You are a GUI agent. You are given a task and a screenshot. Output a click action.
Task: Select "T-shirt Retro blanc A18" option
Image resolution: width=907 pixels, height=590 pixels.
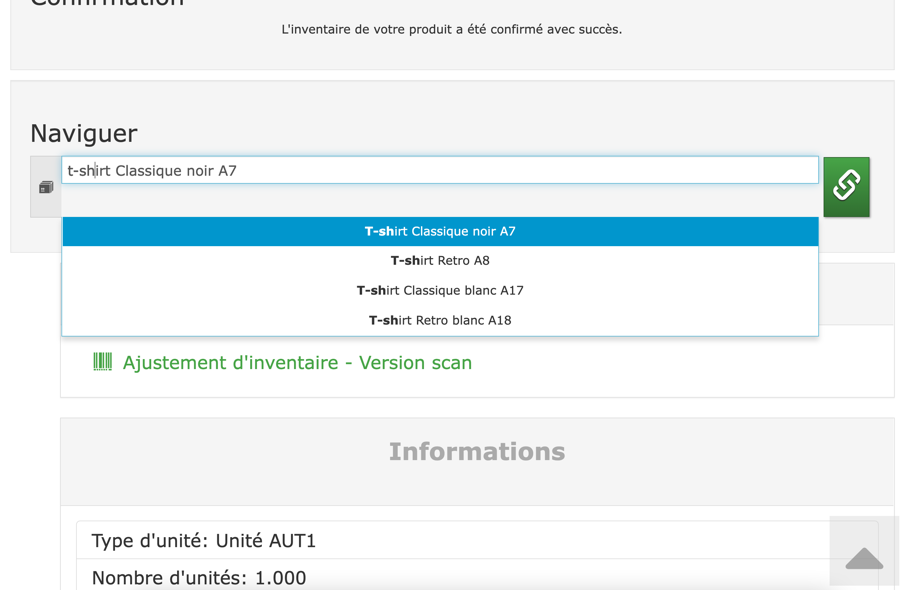(440, 321)
